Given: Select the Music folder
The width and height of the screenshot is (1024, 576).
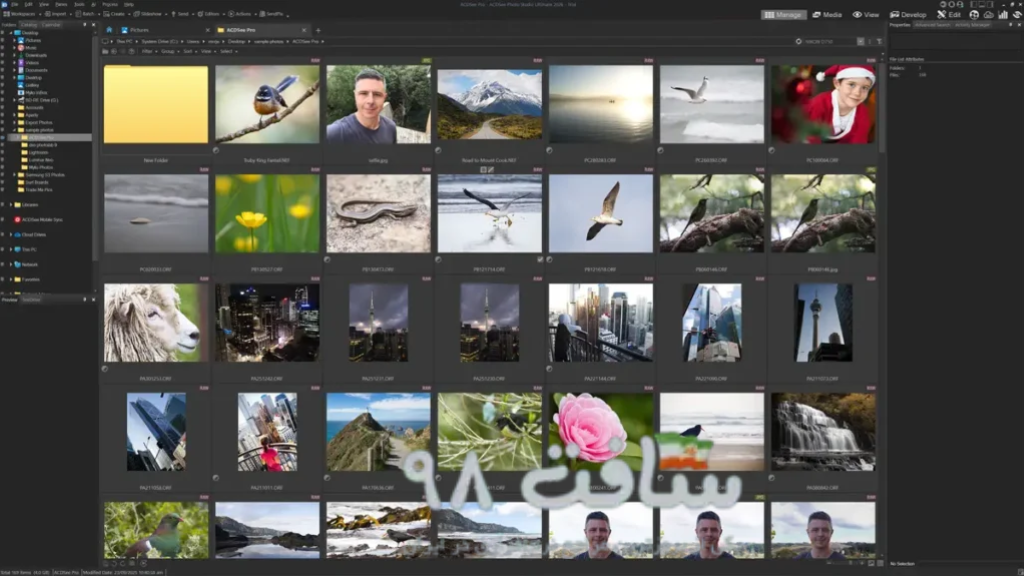Looking at the screenshot, I should [x=31, y=48].
